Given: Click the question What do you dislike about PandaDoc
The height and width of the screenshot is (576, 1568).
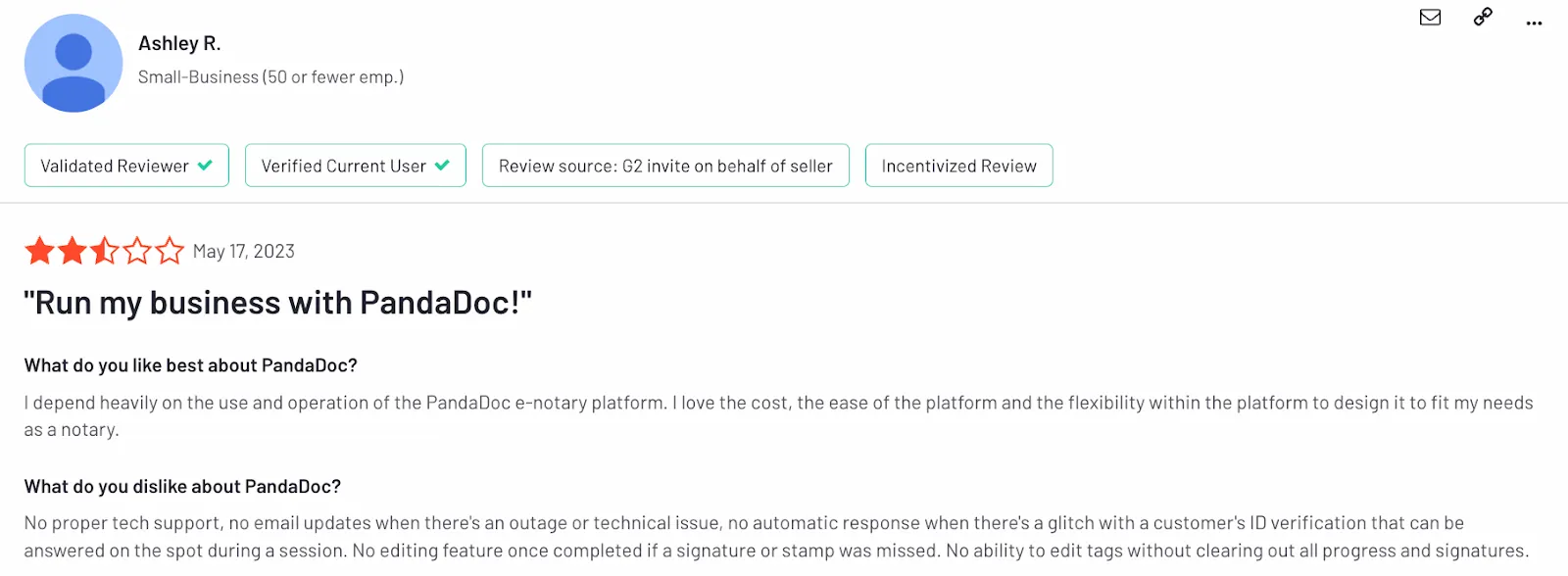Looking at the screenshot, I should coord(182,486).
